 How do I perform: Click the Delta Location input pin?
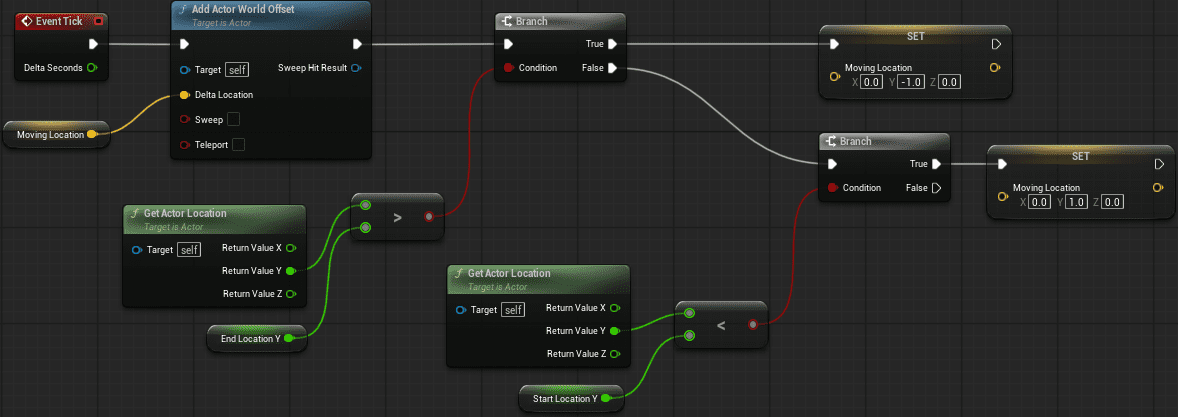pos(185,95)
